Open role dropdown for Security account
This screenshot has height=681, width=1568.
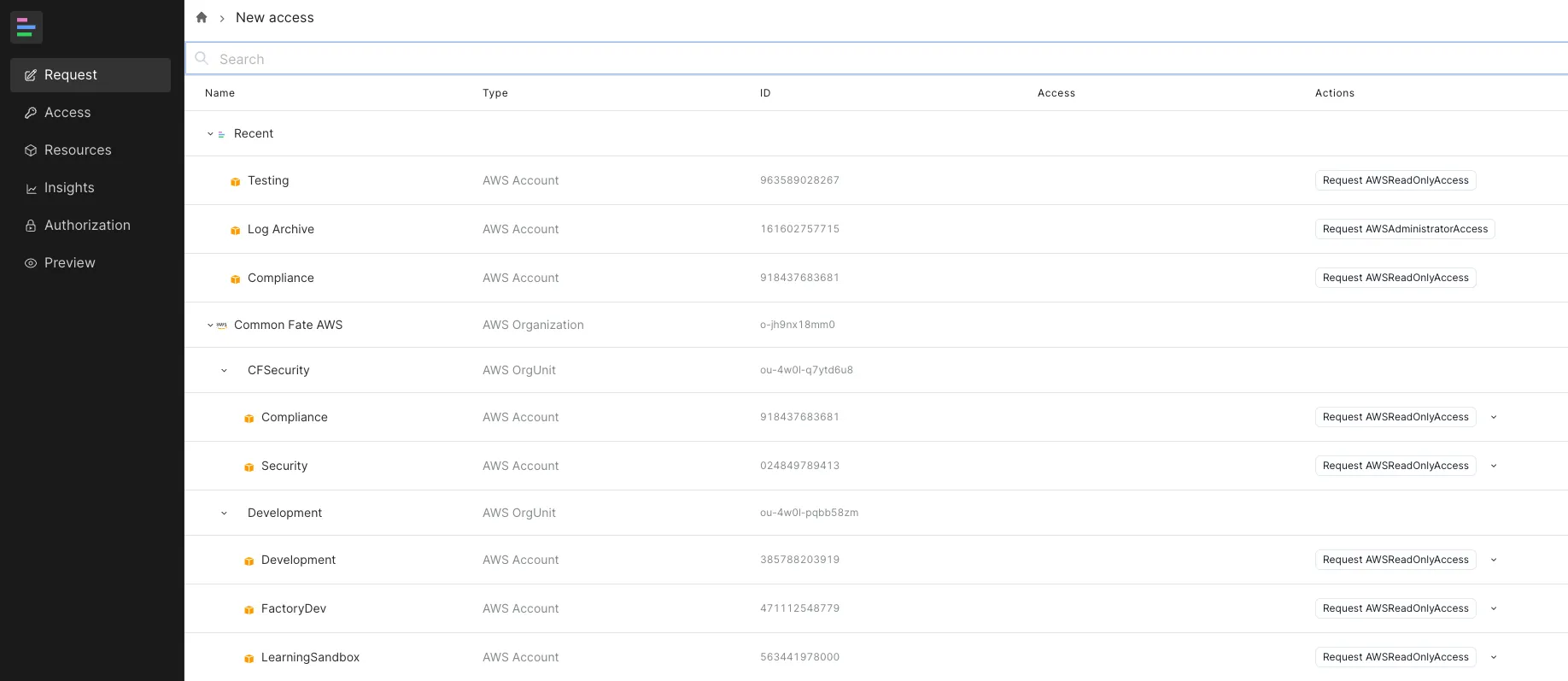(x=1494, y=466)
